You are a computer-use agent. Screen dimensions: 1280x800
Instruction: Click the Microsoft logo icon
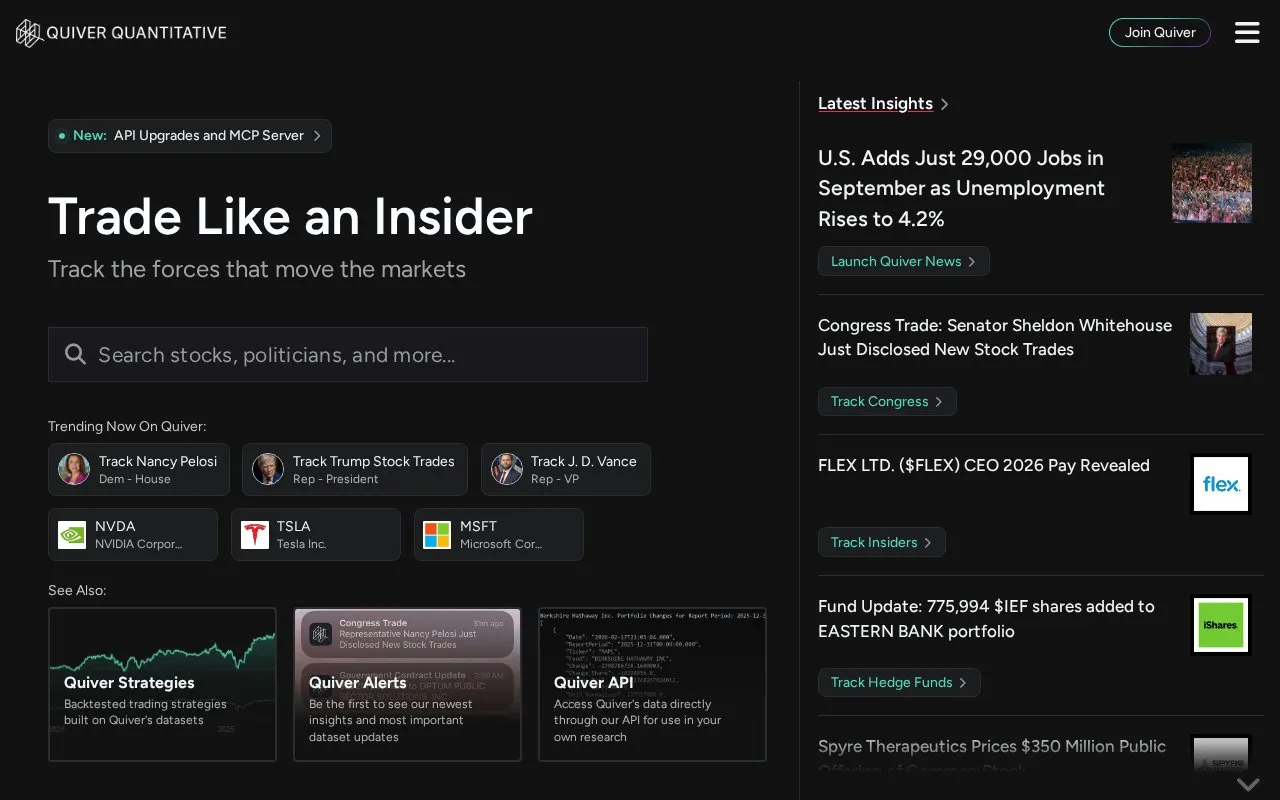click(437, 535)
